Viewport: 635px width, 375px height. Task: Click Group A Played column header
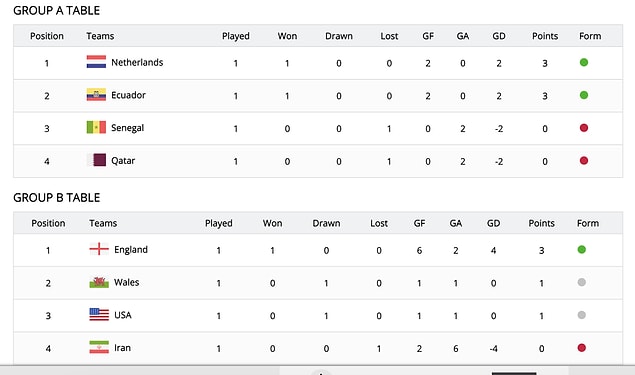tap(236, 36)
